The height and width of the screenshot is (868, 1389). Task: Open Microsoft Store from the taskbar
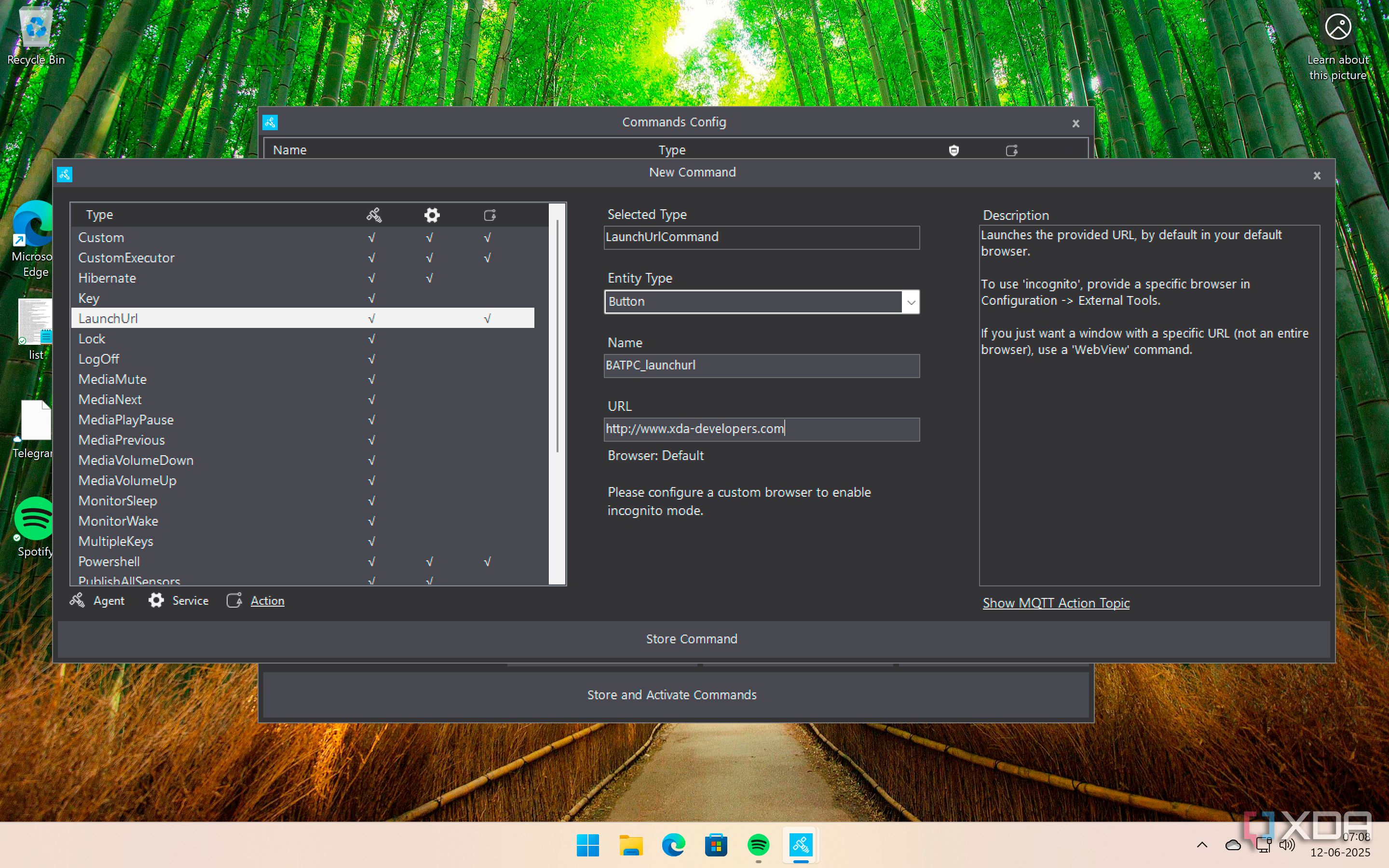[x=716, y=844]
